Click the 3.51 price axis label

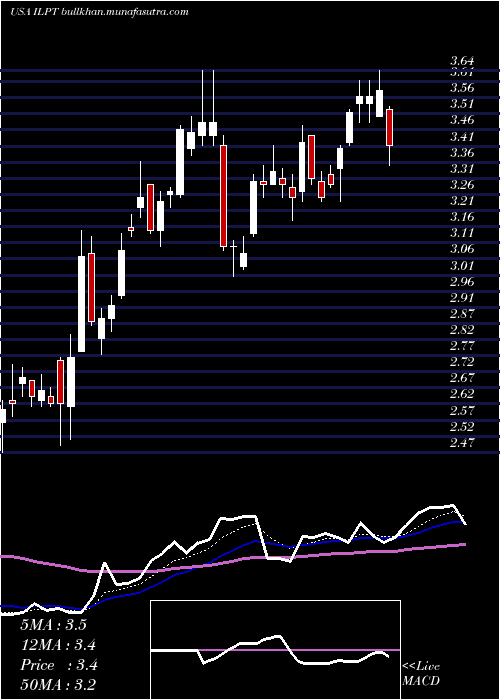tap(462, 104)
